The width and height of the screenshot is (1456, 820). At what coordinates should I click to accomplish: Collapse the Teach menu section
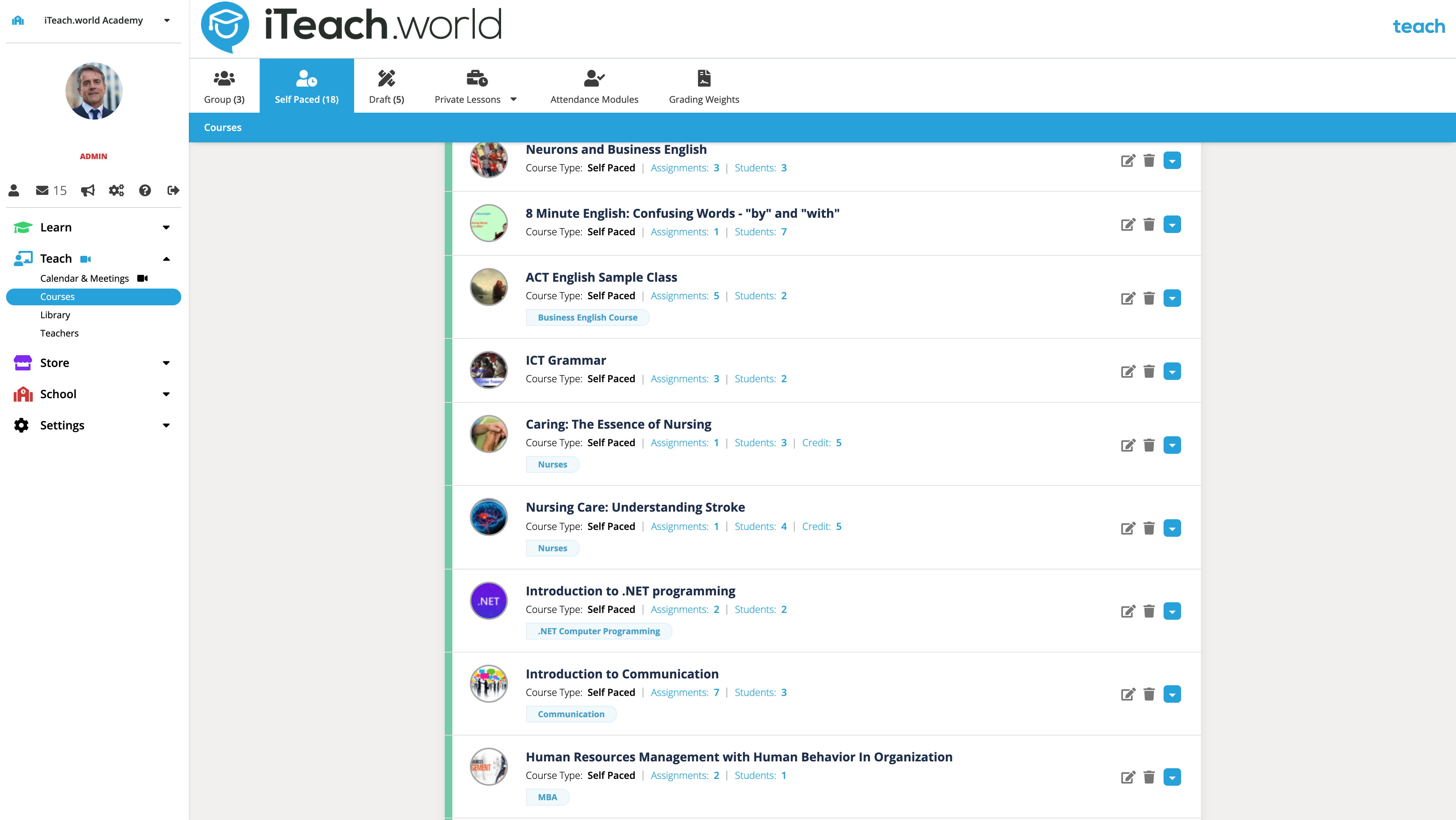point(166,259)
